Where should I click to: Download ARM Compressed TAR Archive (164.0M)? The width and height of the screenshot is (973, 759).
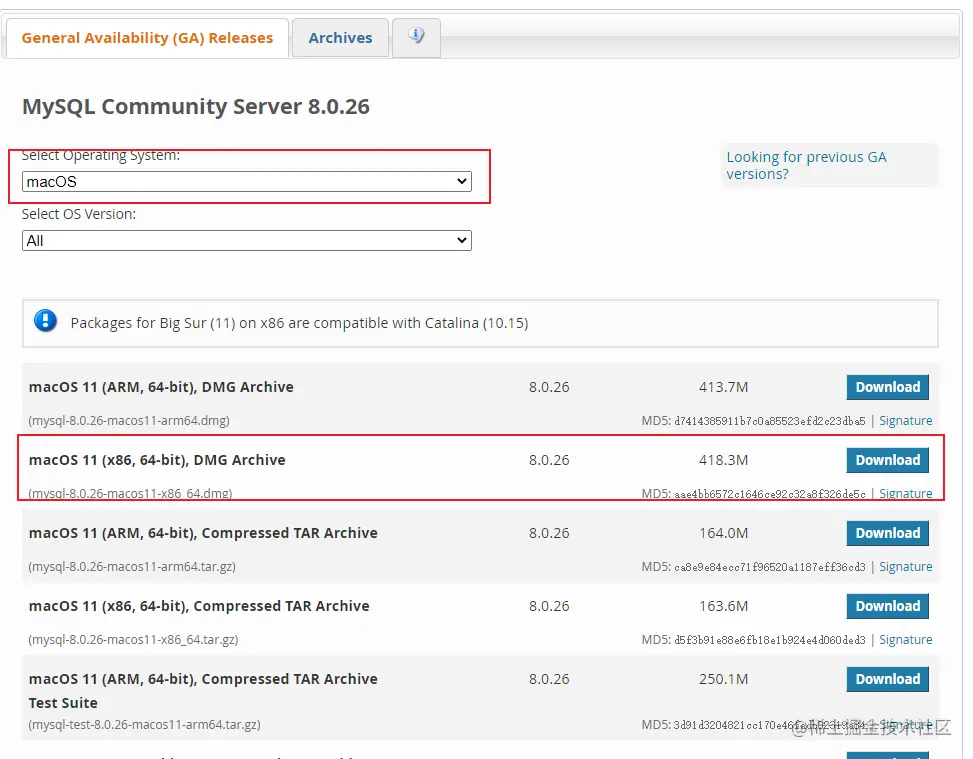[x=887, y=533]
